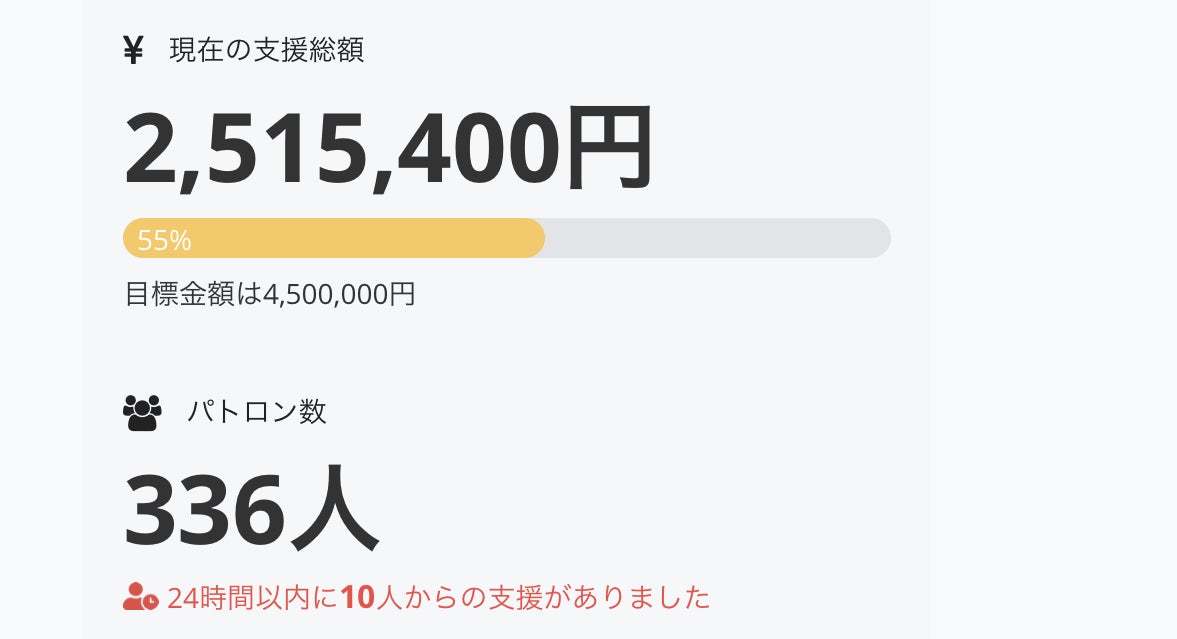Screen dimensions: 1177x639
Task: Click the 人からの支援がありました phrase
Action: coord(541,598)
